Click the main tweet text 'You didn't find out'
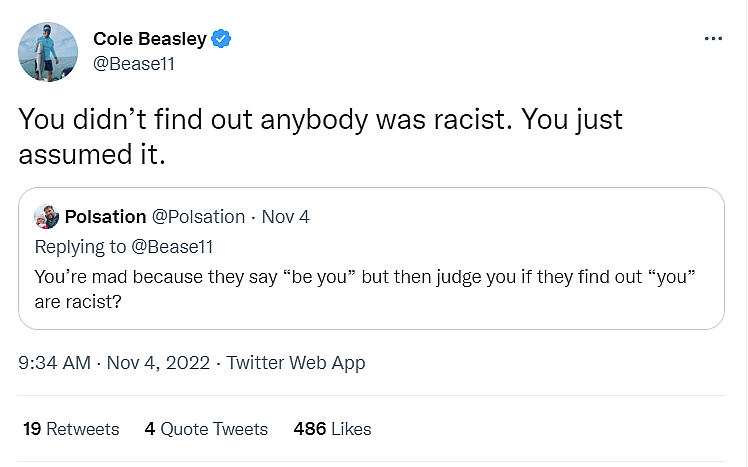Screen dimensions: 748x467 click(x=135, y=119)
